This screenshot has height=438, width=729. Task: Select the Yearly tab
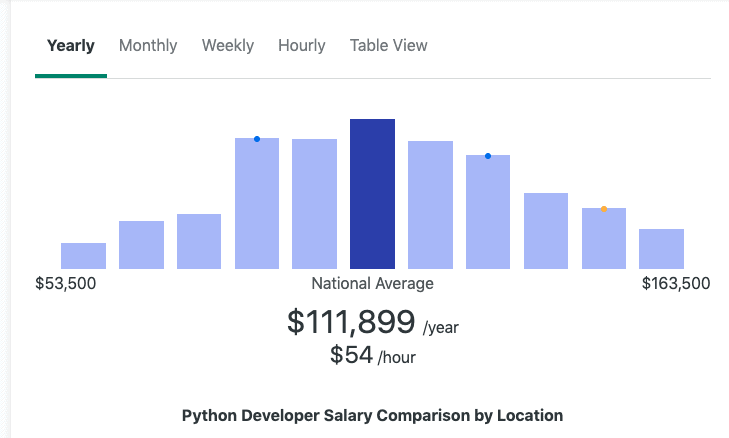point(71,46)
